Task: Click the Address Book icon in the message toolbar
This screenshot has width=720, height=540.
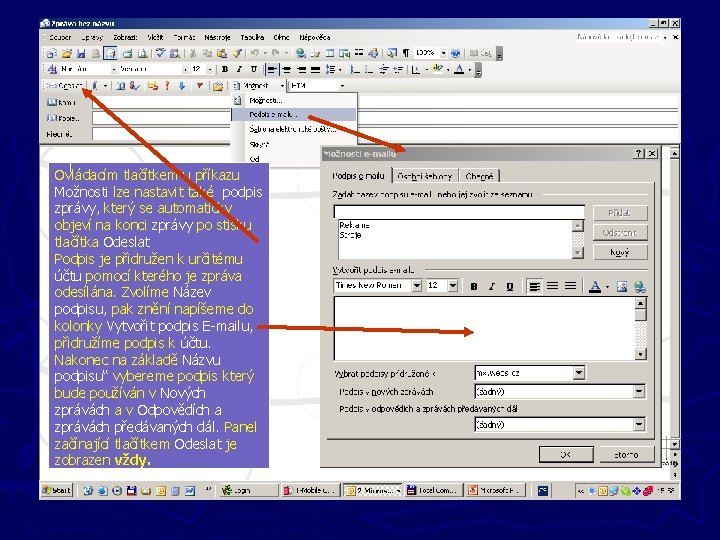Action: (120, 86)
